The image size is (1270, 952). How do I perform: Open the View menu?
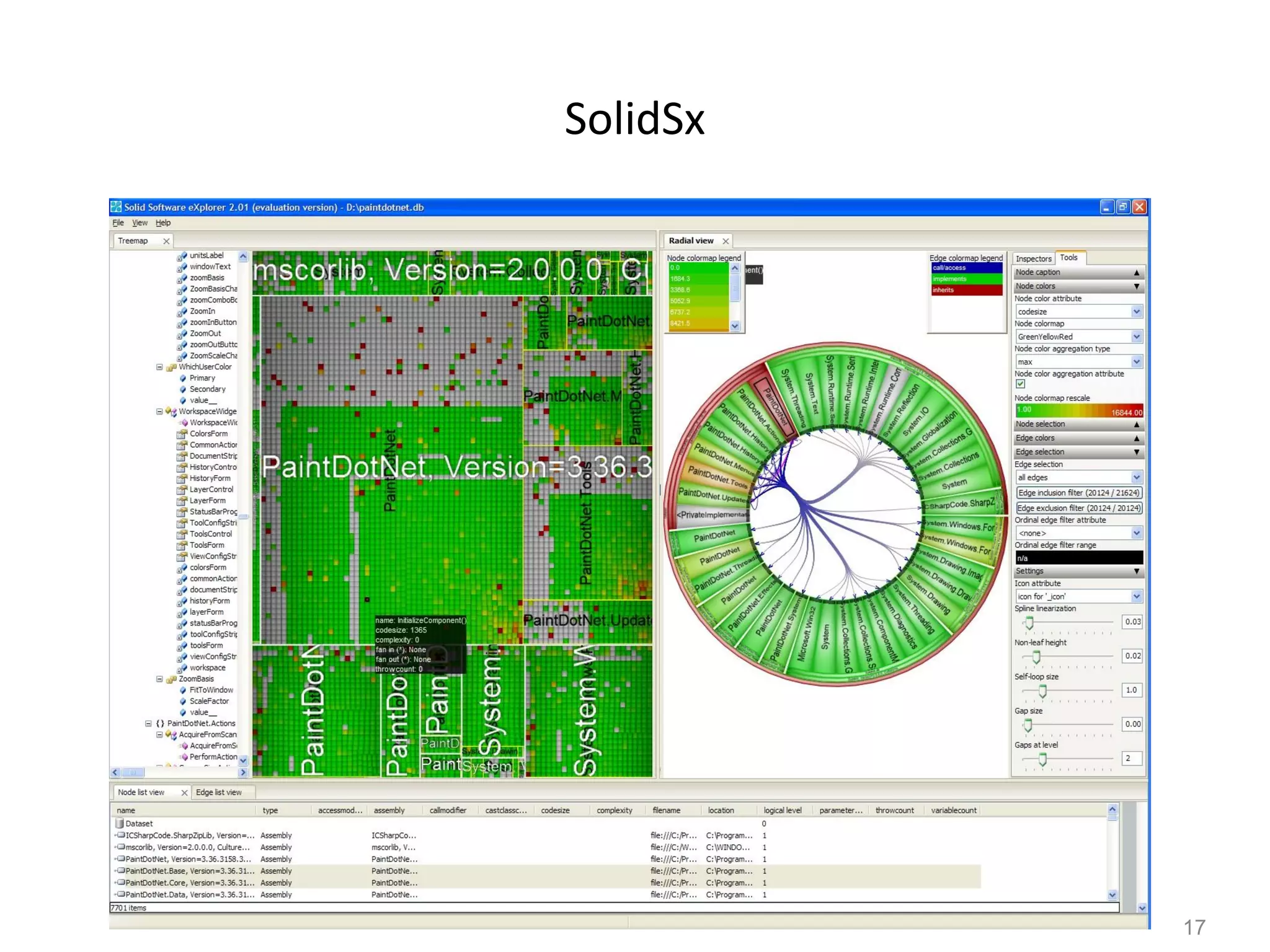tap(140, 223)
